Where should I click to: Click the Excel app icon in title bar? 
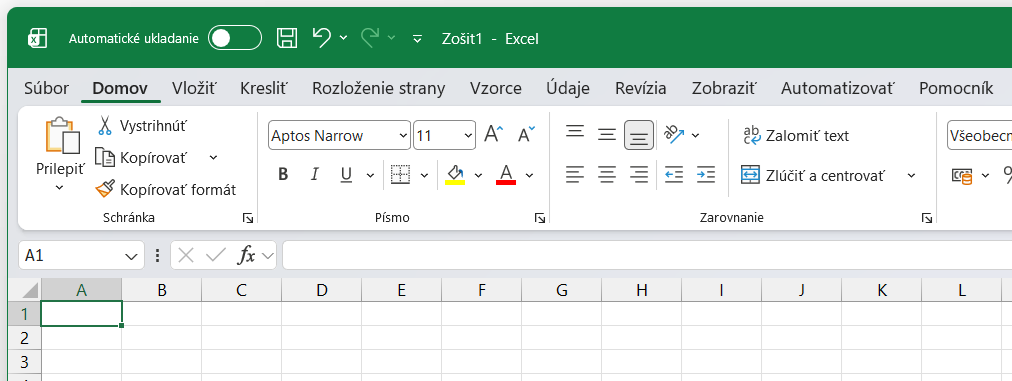37,38
